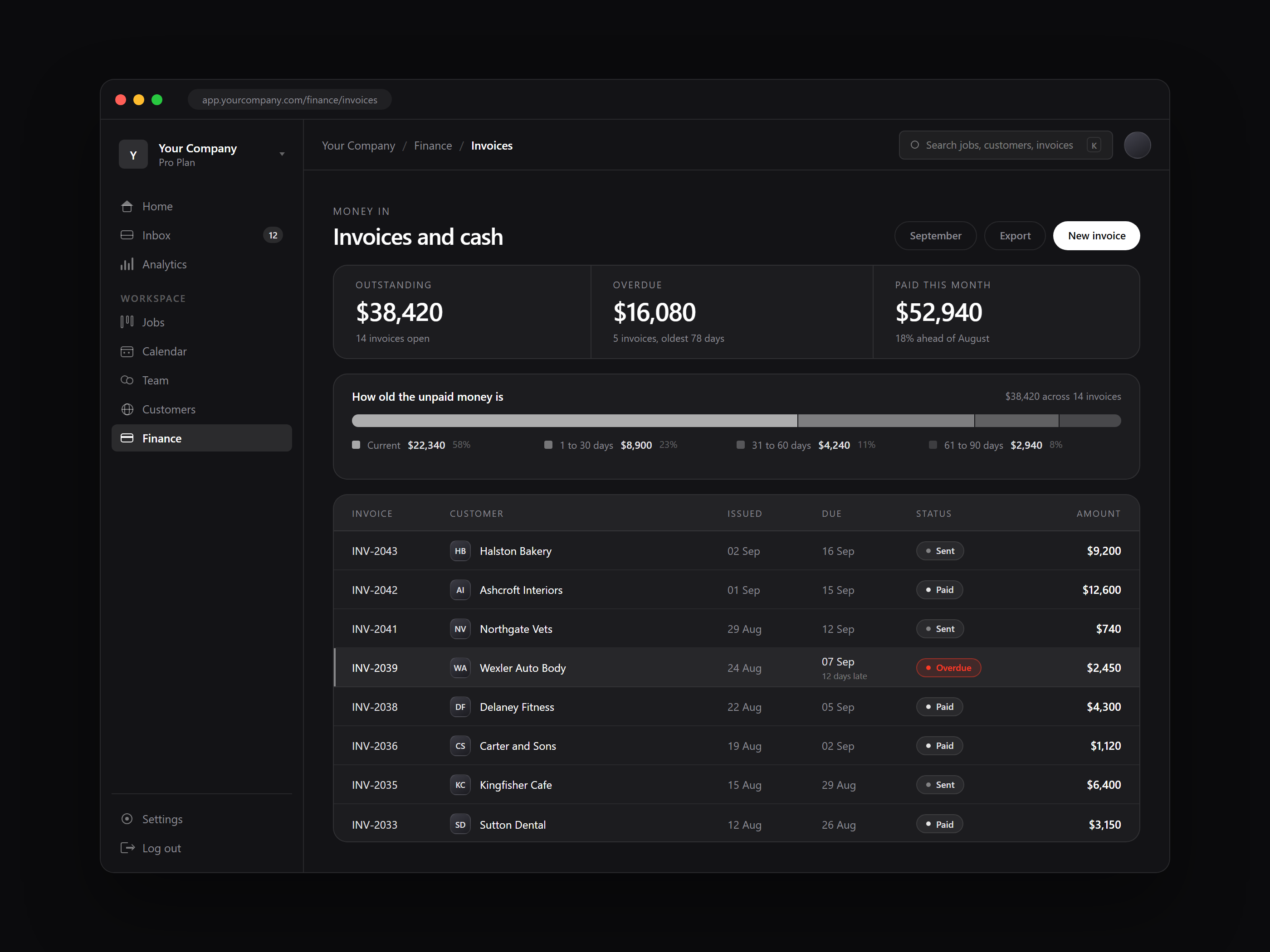1270x952 pixels.
Task: Click the Sent status for Kingfisher Cafe
Action: click(x=940, y=785)
